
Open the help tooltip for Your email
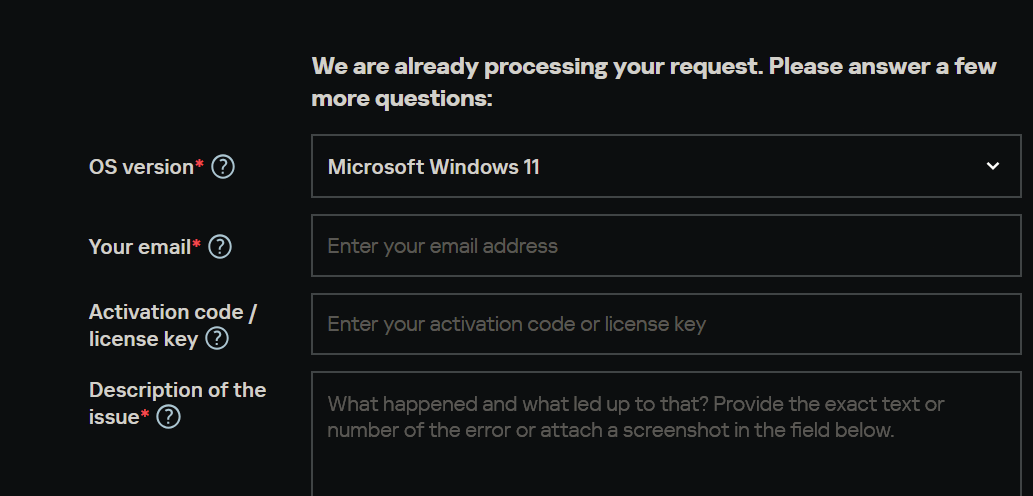point(220,247)
